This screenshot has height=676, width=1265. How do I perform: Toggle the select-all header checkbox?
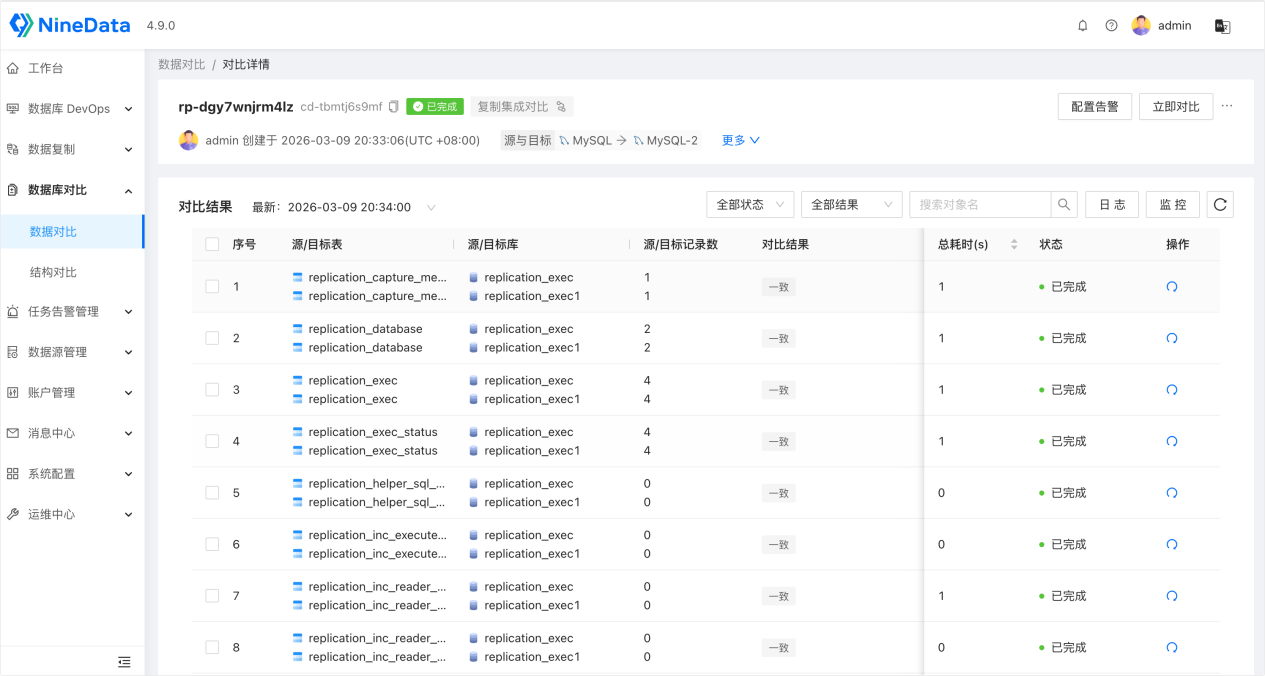point(212,244)
